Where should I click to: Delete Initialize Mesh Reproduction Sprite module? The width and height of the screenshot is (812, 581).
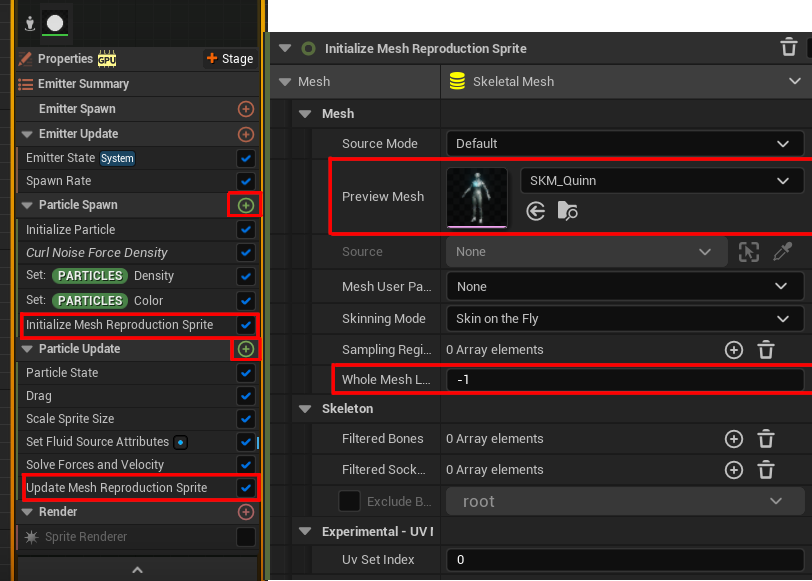point(788,47)
